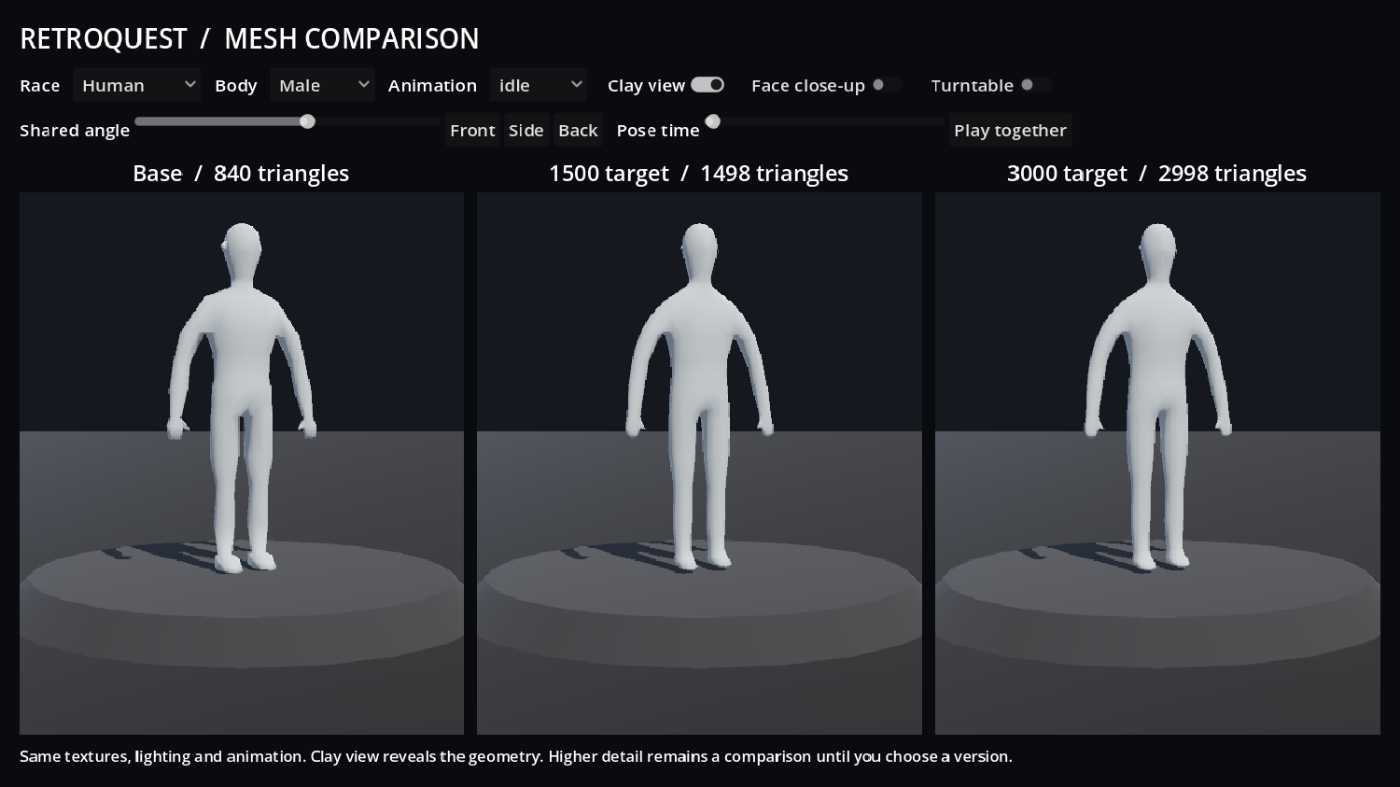The height and width of the screenshot is (787, 1400).
Task: Click the 3000 target / 2998 triangles heading
Action: coord(1157,173)
